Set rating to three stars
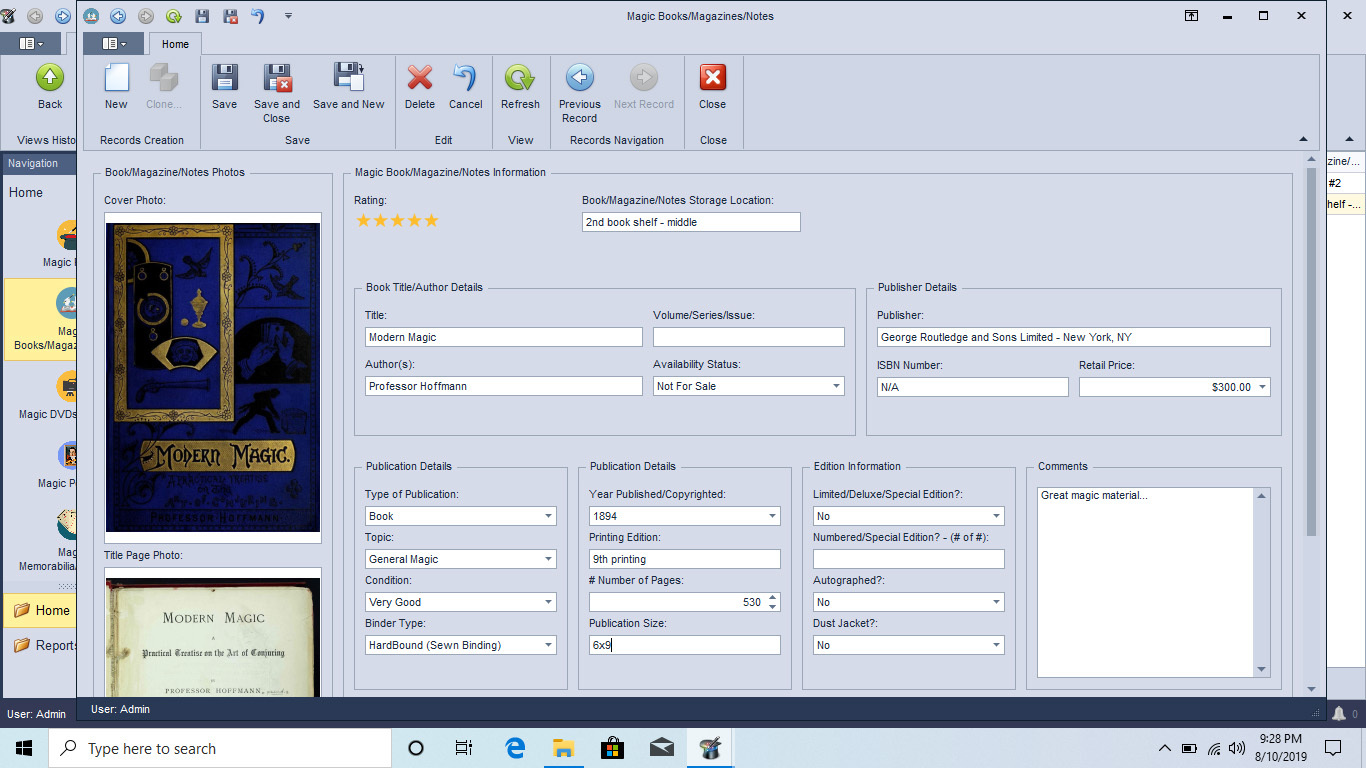 pyautogui.click(x=398, y=220)
